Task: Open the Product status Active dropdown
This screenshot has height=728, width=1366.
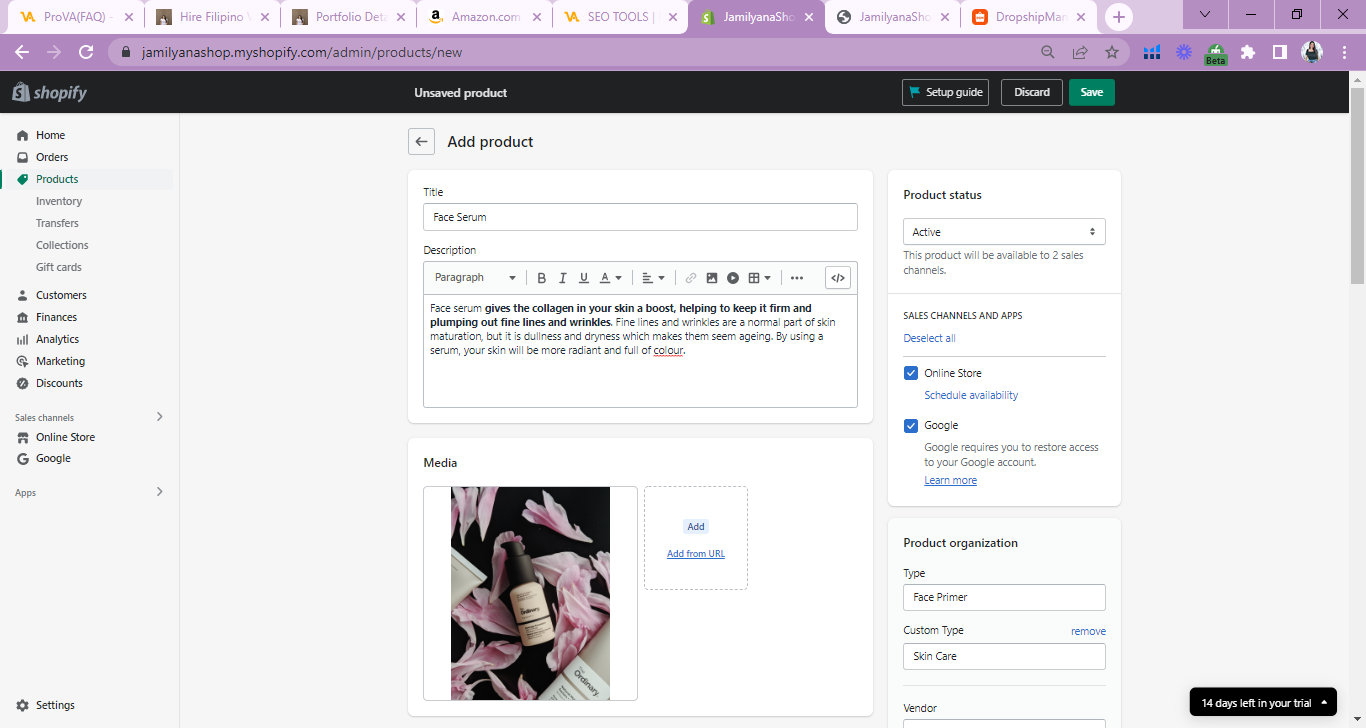Action: point(1004,232)
